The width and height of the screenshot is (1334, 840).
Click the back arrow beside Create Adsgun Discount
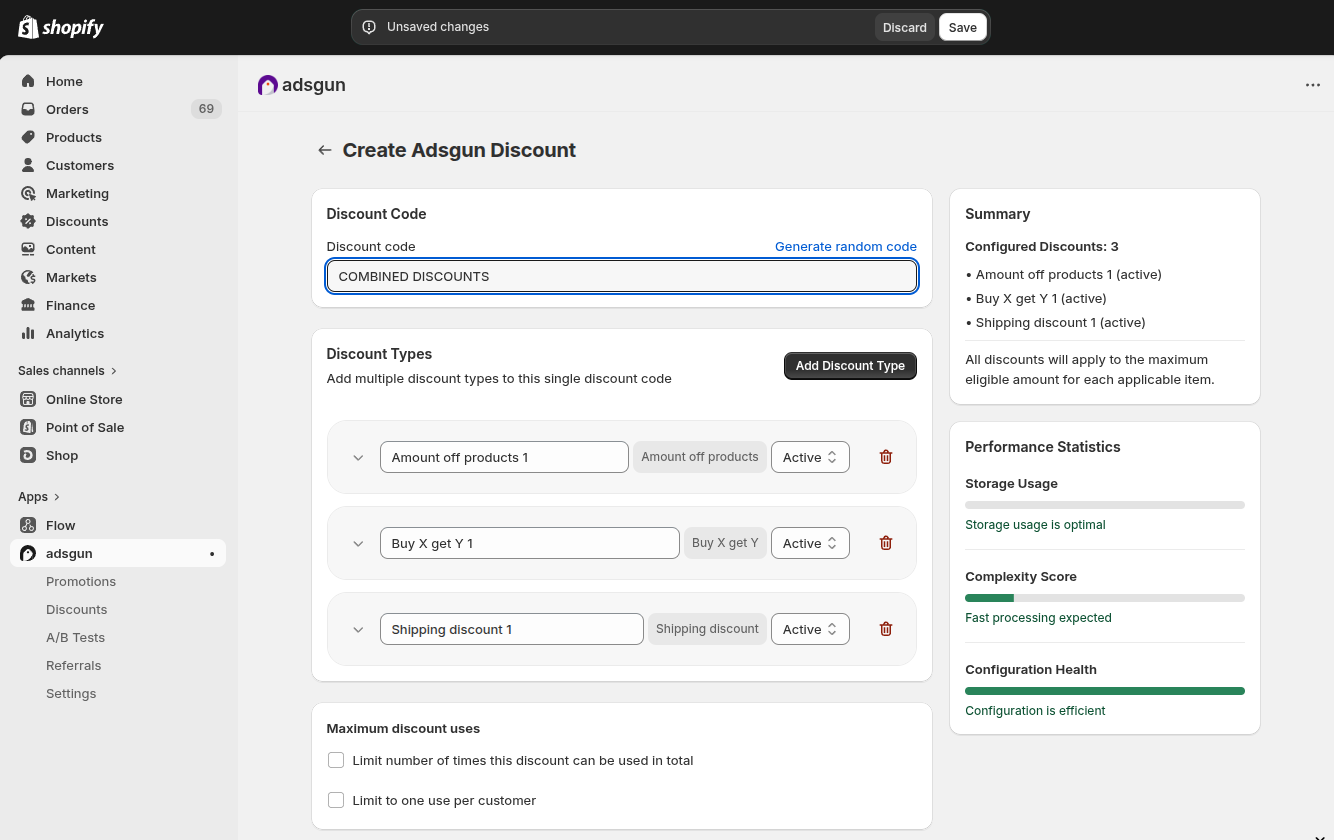click(x=324, y=150)
